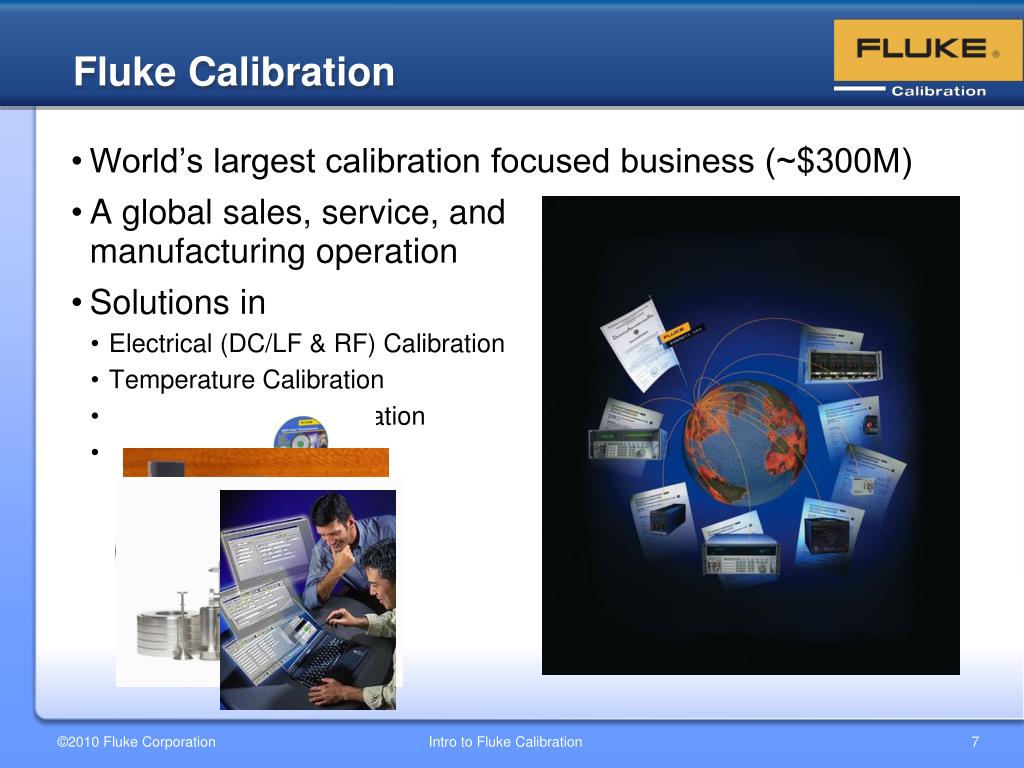The image size is (1024, 768).
Task: Click the globe in the dark product image
Action: coord(745,445)
